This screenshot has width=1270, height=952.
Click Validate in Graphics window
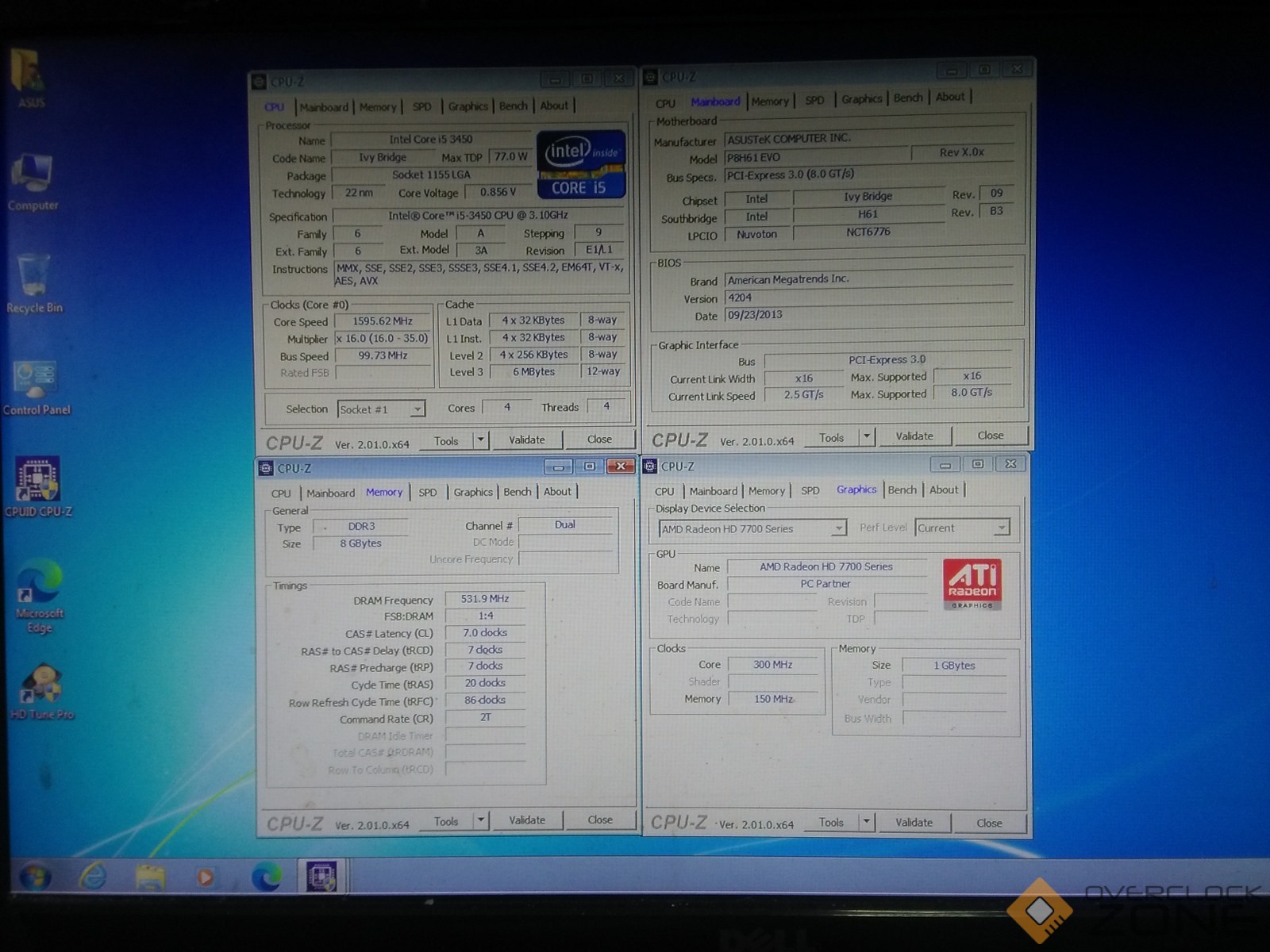click(914, 823)
